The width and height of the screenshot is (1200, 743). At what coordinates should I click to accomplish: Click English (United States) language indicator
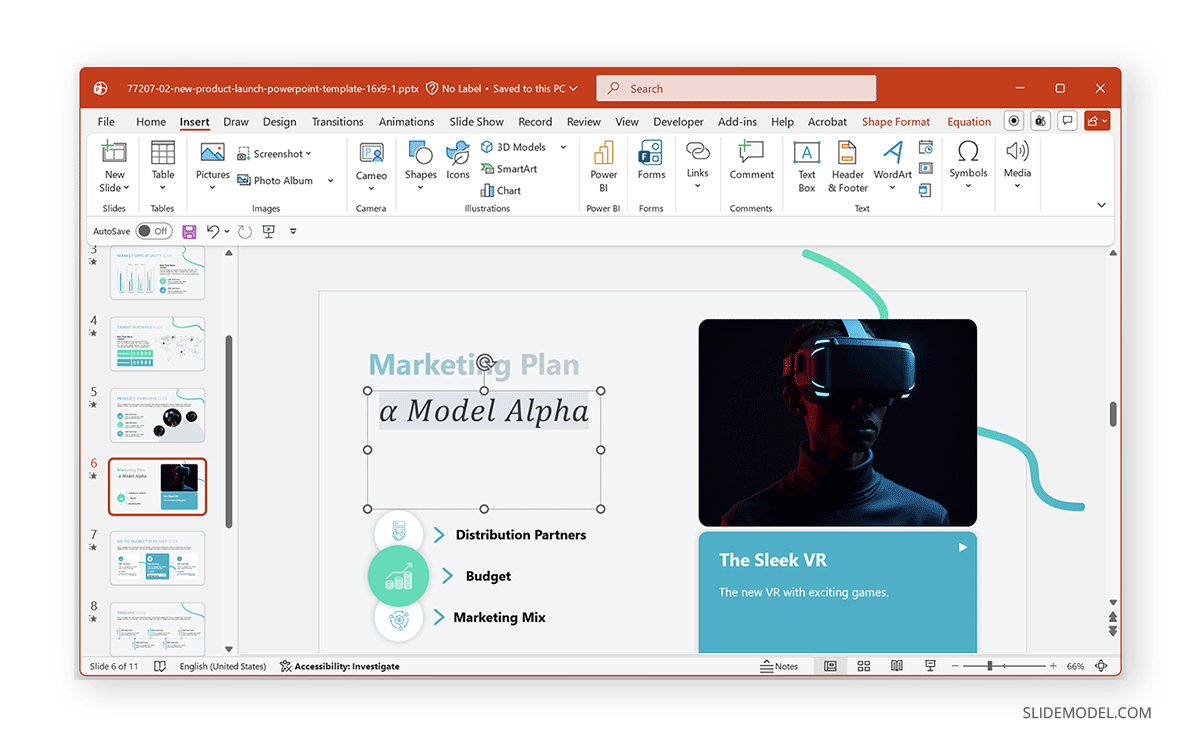coord(223,666)
